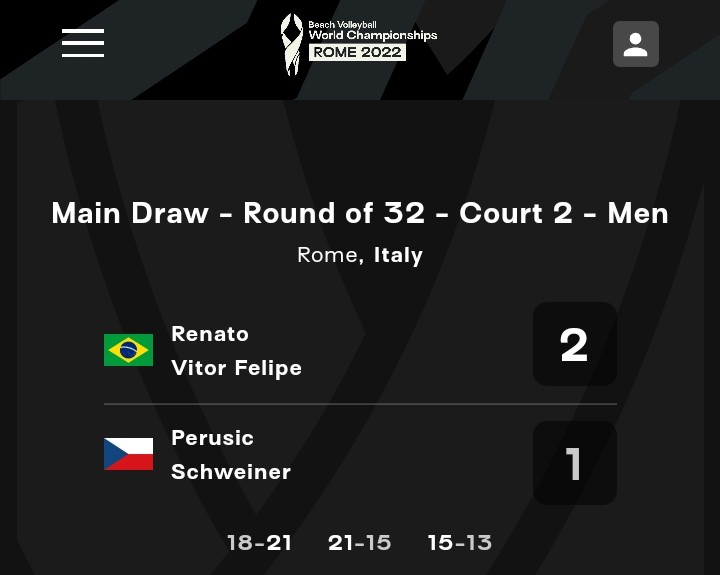The image size is (720, 575).
Task: Open the hamburger navigation menu
Action: tap(83, 43)
